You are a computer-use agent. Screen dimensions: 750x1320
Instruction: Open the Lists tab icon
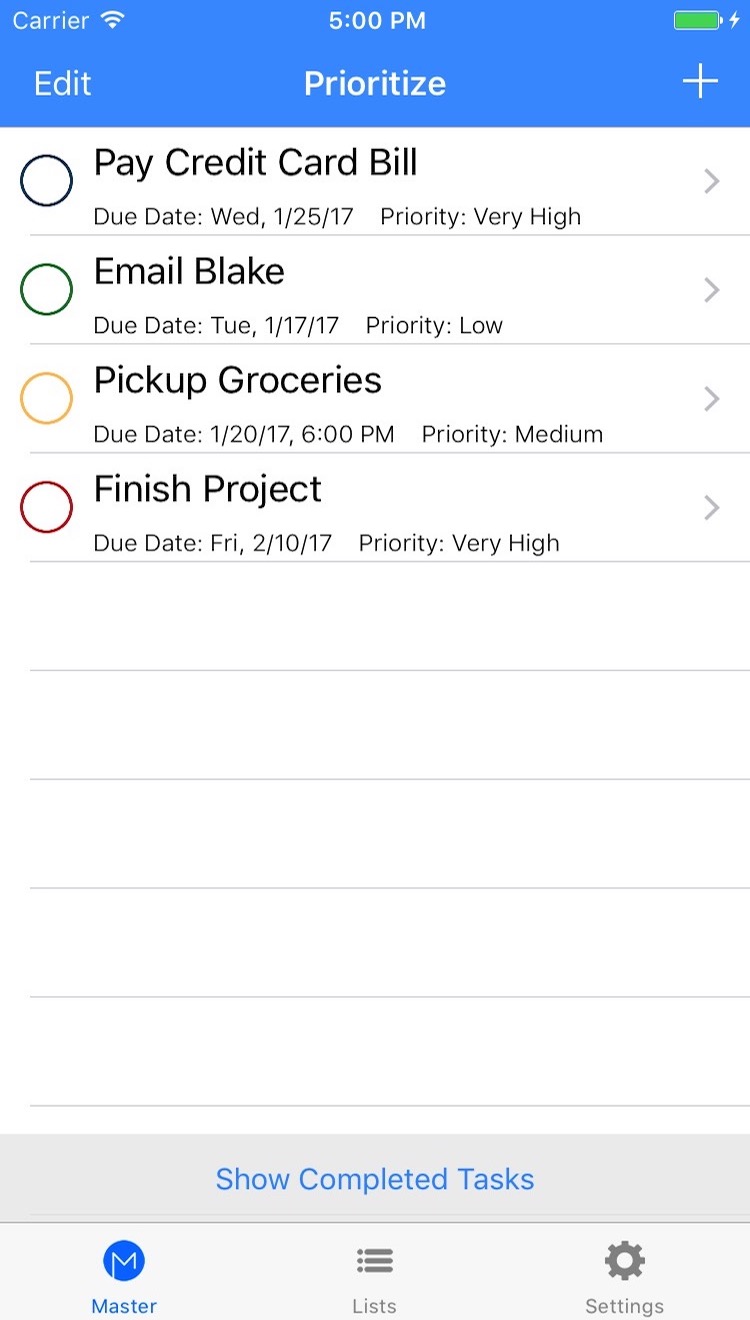point(374,1262)
